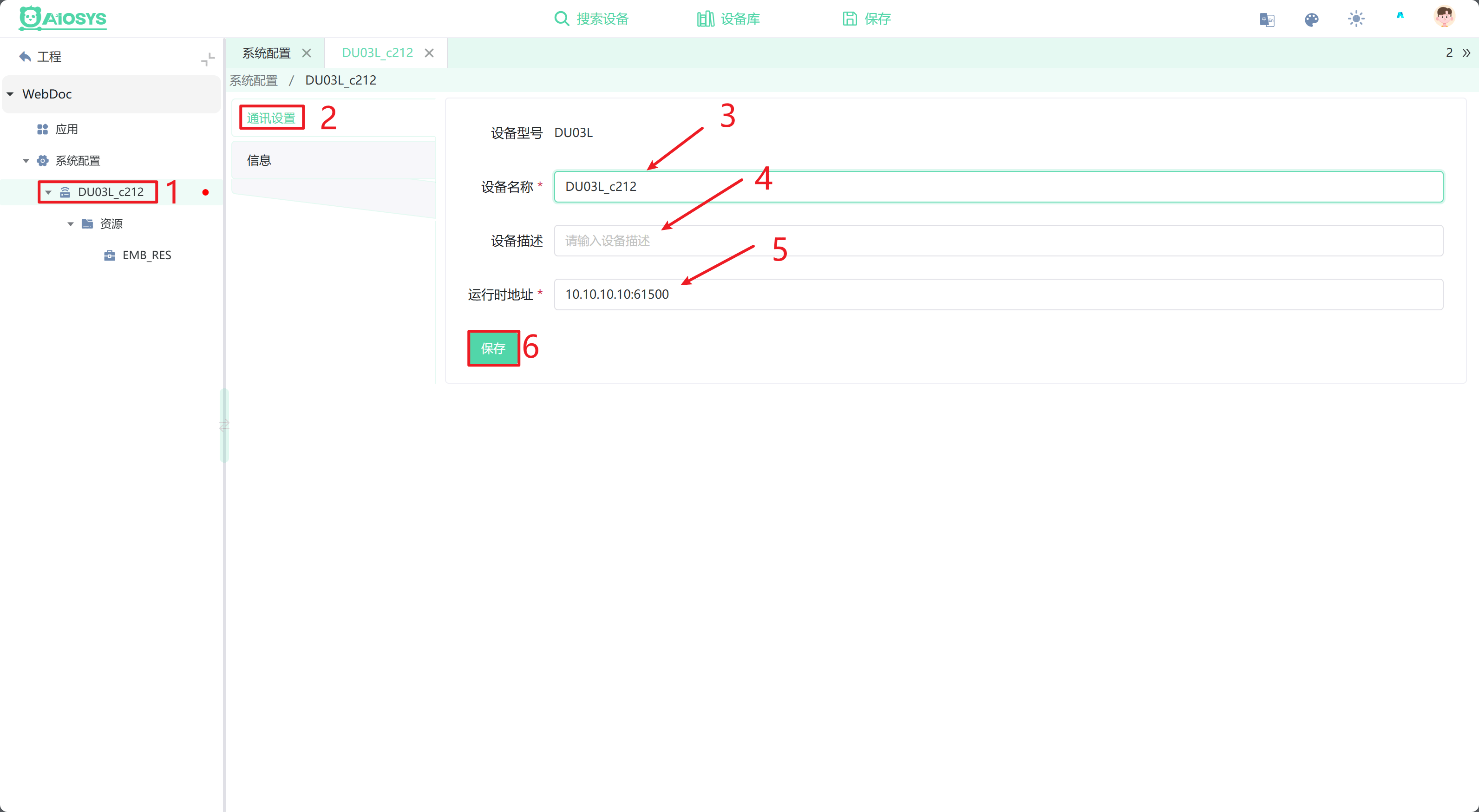
Task: Open the 通讯设置 side menu
Action: (x=272, y=118)
